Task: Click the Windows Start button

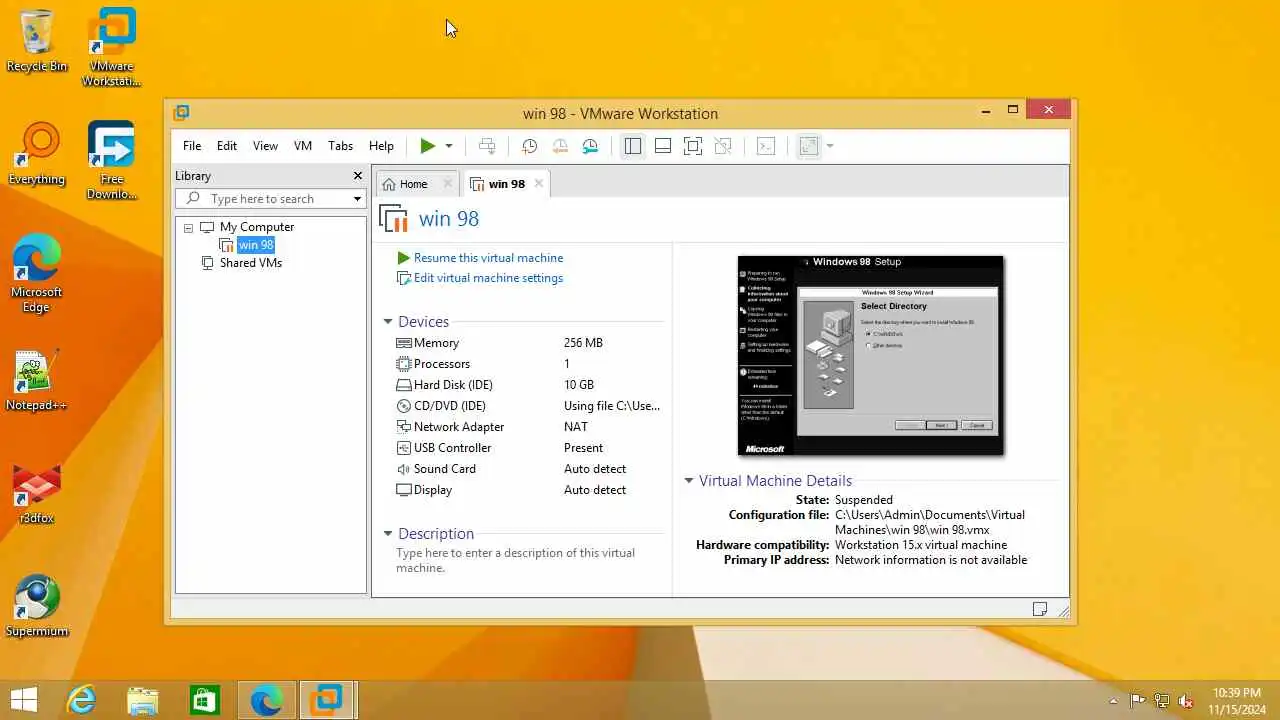Action: click(x=24, y=700)
